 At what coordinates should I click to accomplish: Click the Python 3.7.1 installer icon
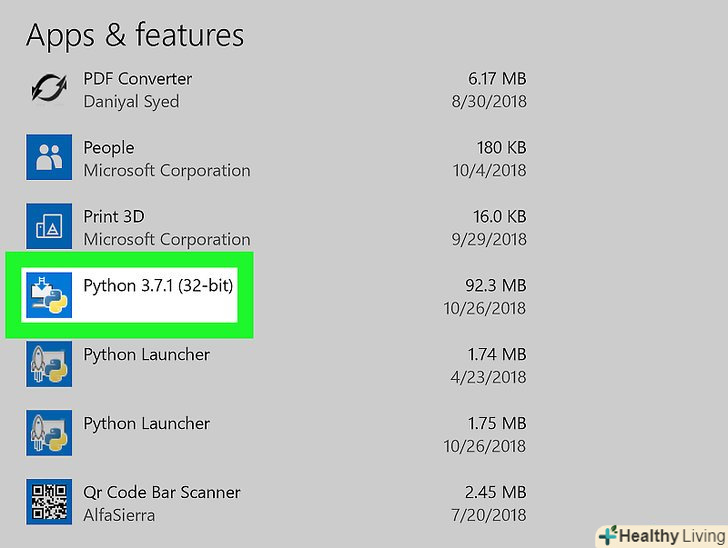point(49,295)
